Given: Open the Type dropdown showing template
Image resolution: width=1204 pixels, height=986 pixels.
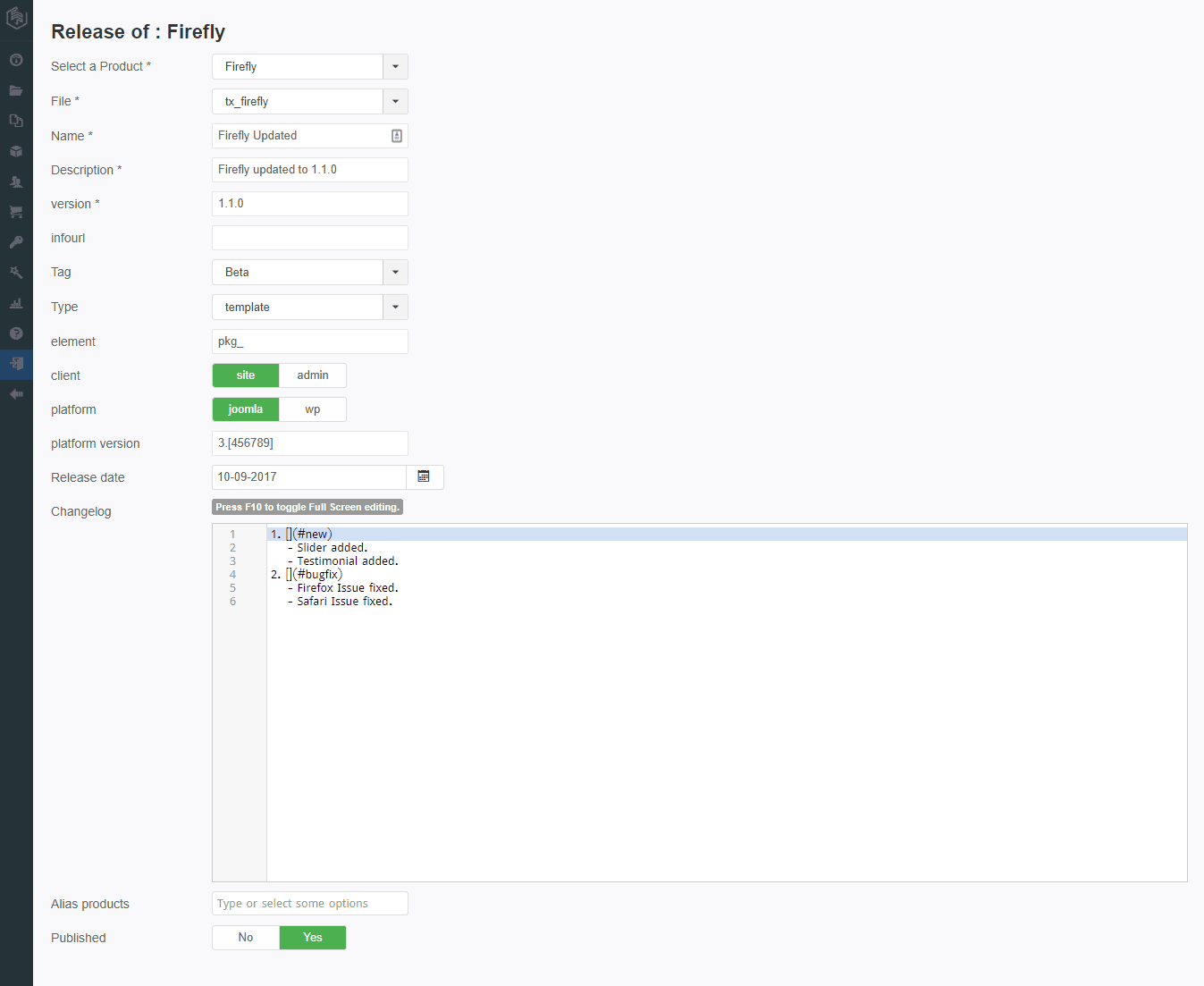Looking at the screenshot, I should tap(395, 308).
